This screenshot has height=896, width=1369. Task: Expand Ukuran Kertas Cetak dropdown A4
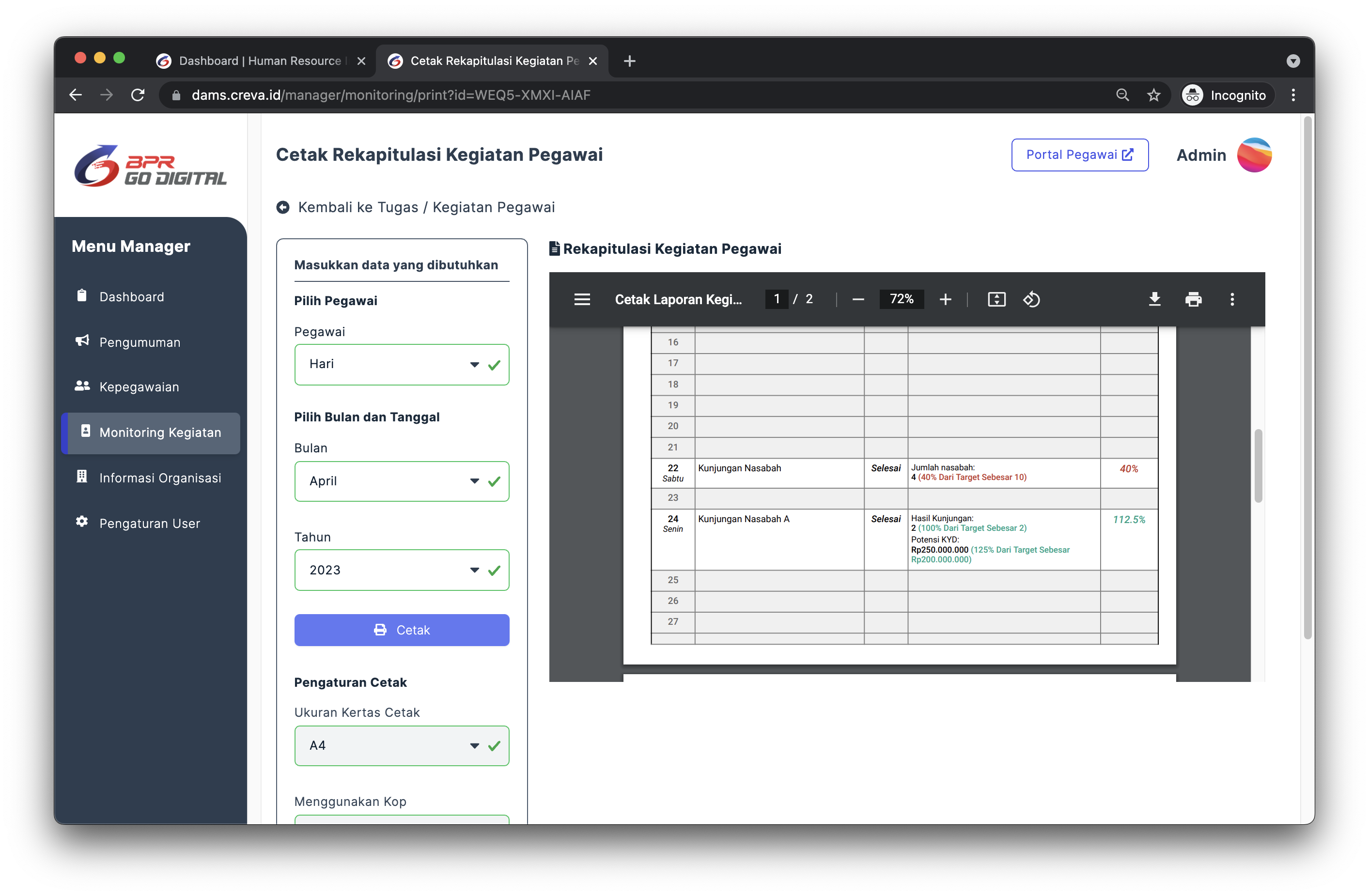point(402,746)
